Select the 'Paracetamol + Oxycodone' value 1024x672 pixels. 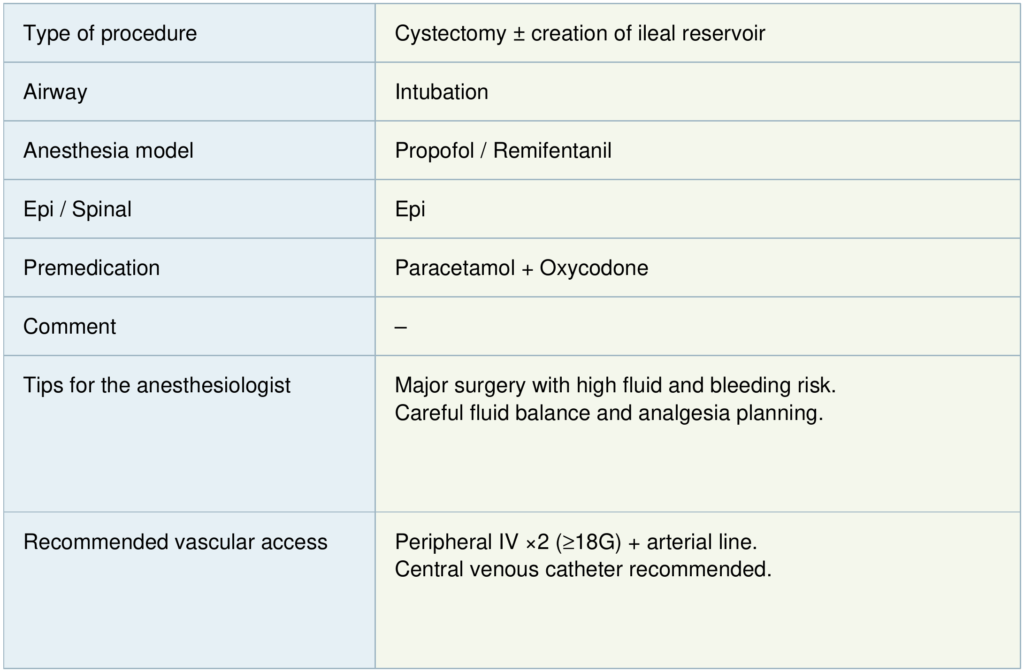tap(521, 268)
